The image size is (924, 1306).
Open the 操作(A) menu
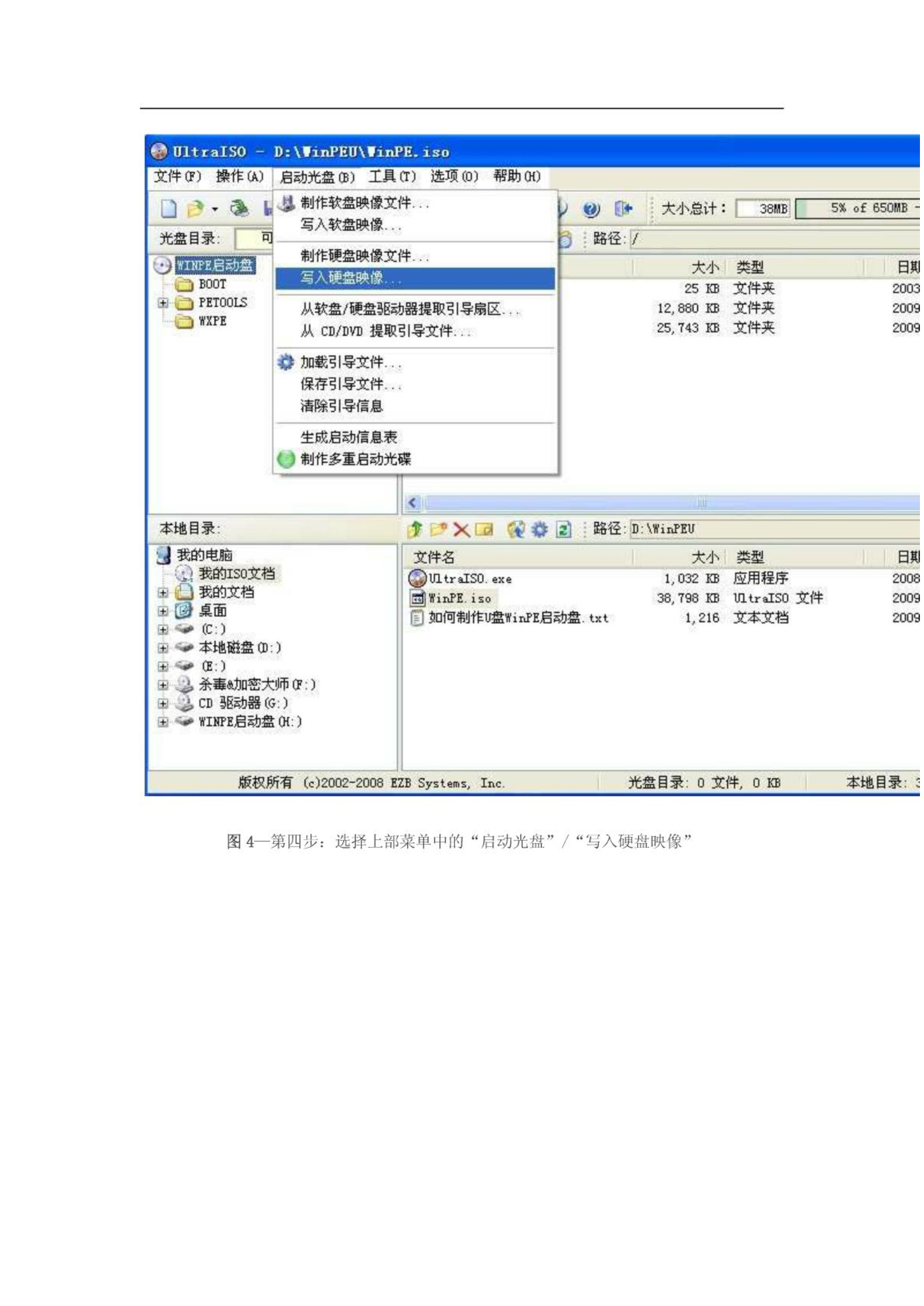(x=241, y=177)
